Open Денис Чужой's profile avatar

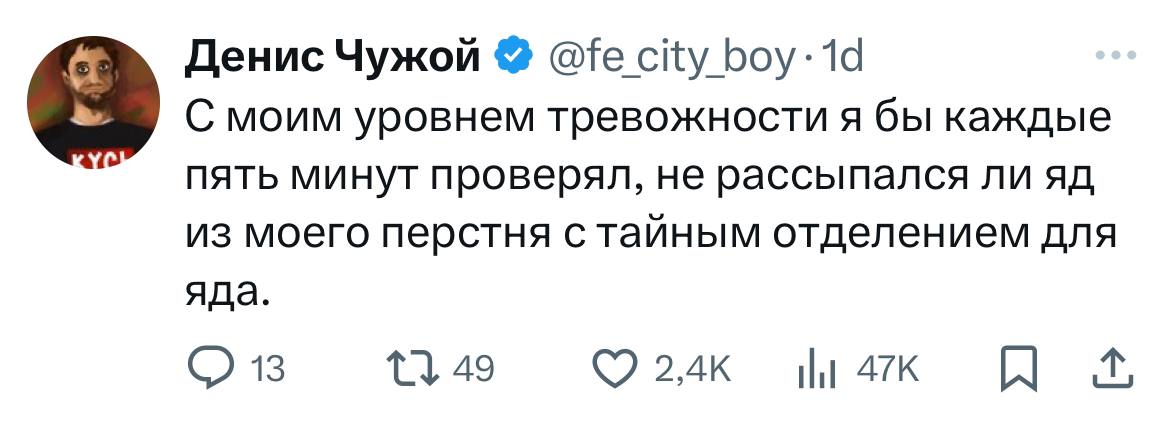pyautogui.click(x=93, y=102)
